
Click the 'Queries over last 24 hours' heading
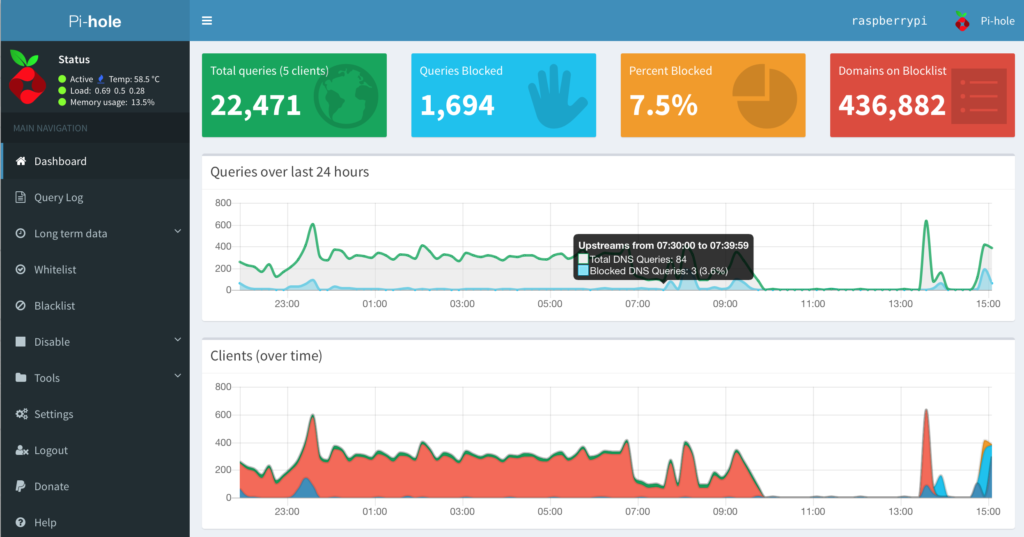point(289,172)
